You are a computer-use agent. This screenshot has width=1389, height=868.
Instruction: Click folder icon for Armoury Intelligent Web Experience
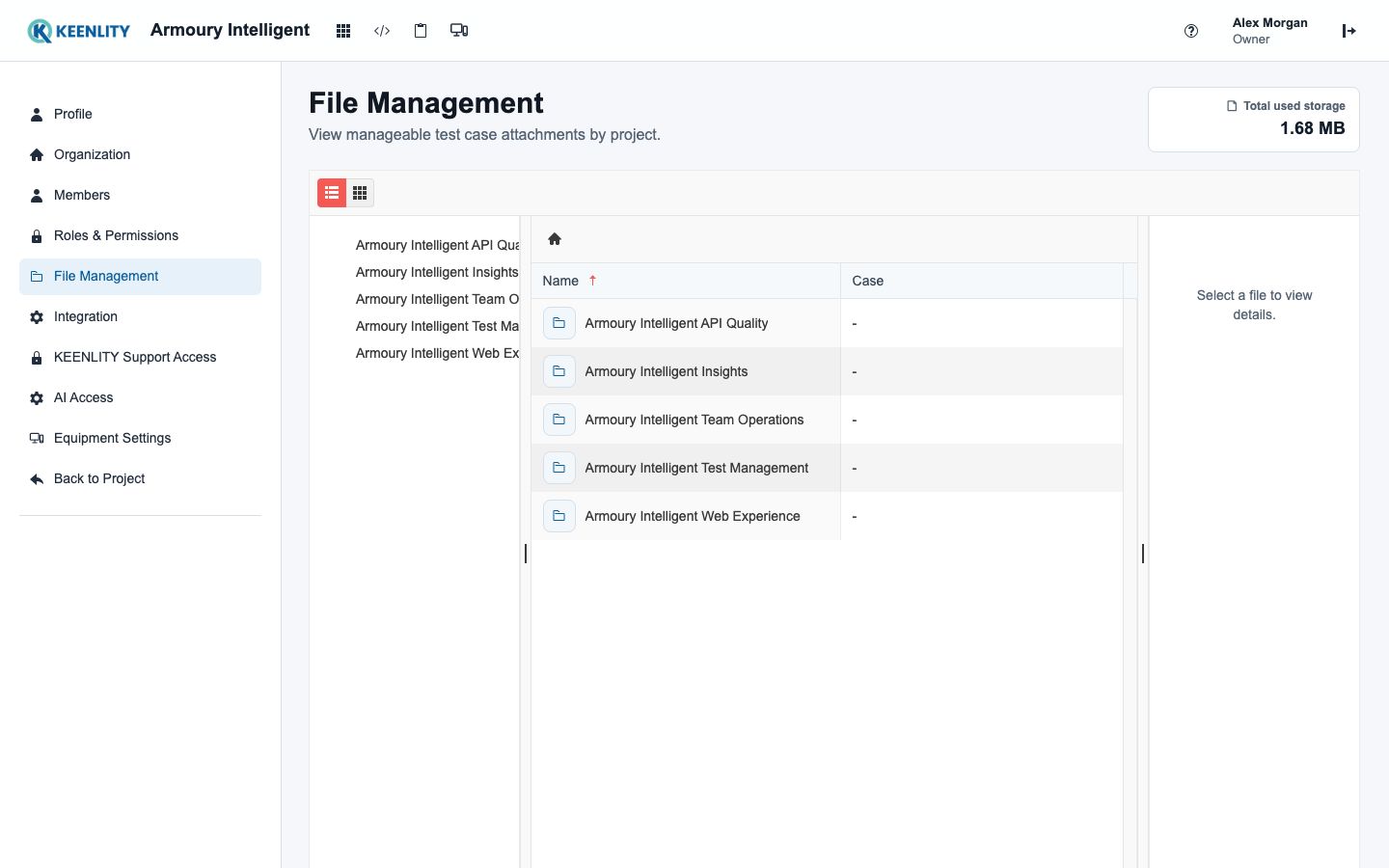559,516
